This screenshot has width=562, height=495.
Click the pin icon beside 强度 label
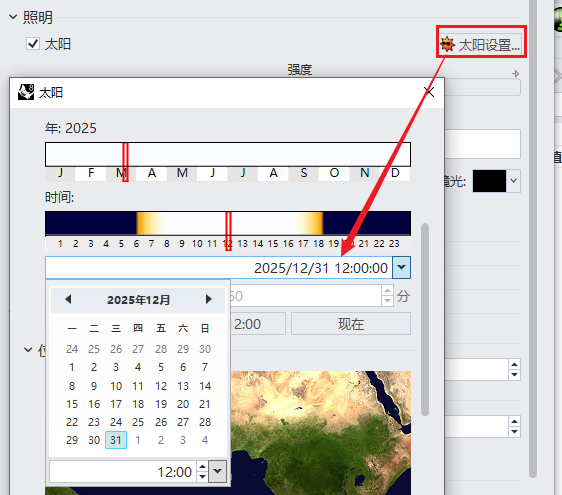pyautogui.click(x=515, y=74)
